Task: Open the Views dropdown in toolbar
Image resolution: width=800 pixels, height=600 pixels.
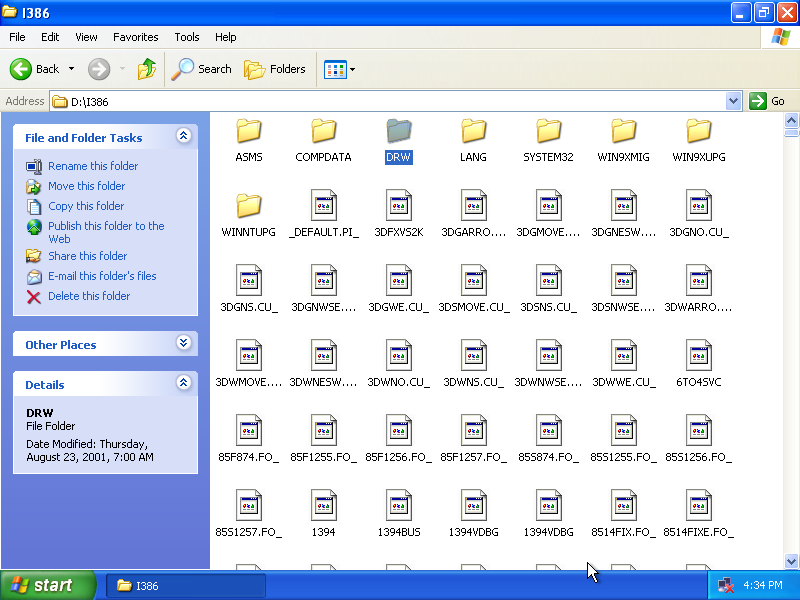Action: click(x=340, y=69)
